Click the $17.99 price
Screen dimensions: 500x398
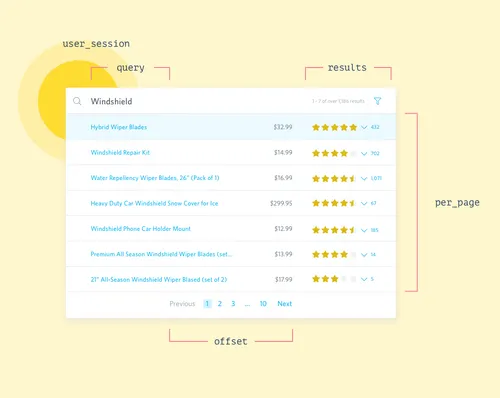(284, 279)
